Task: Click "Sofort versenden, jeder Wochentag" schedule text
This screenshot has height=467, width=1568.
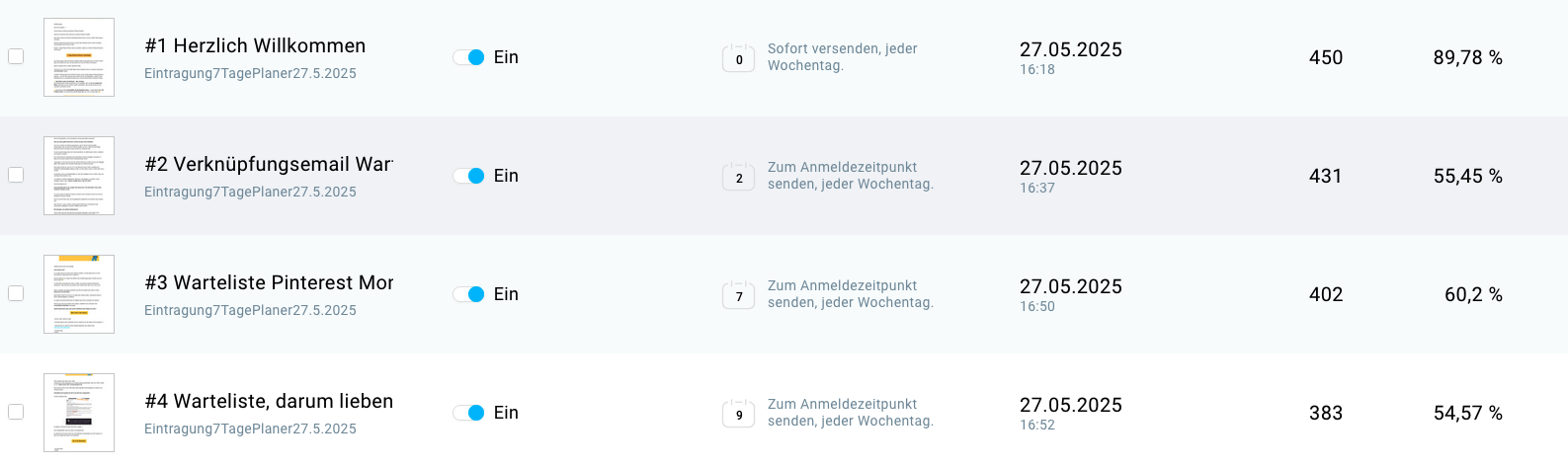Action: click(x=842, y=57)
